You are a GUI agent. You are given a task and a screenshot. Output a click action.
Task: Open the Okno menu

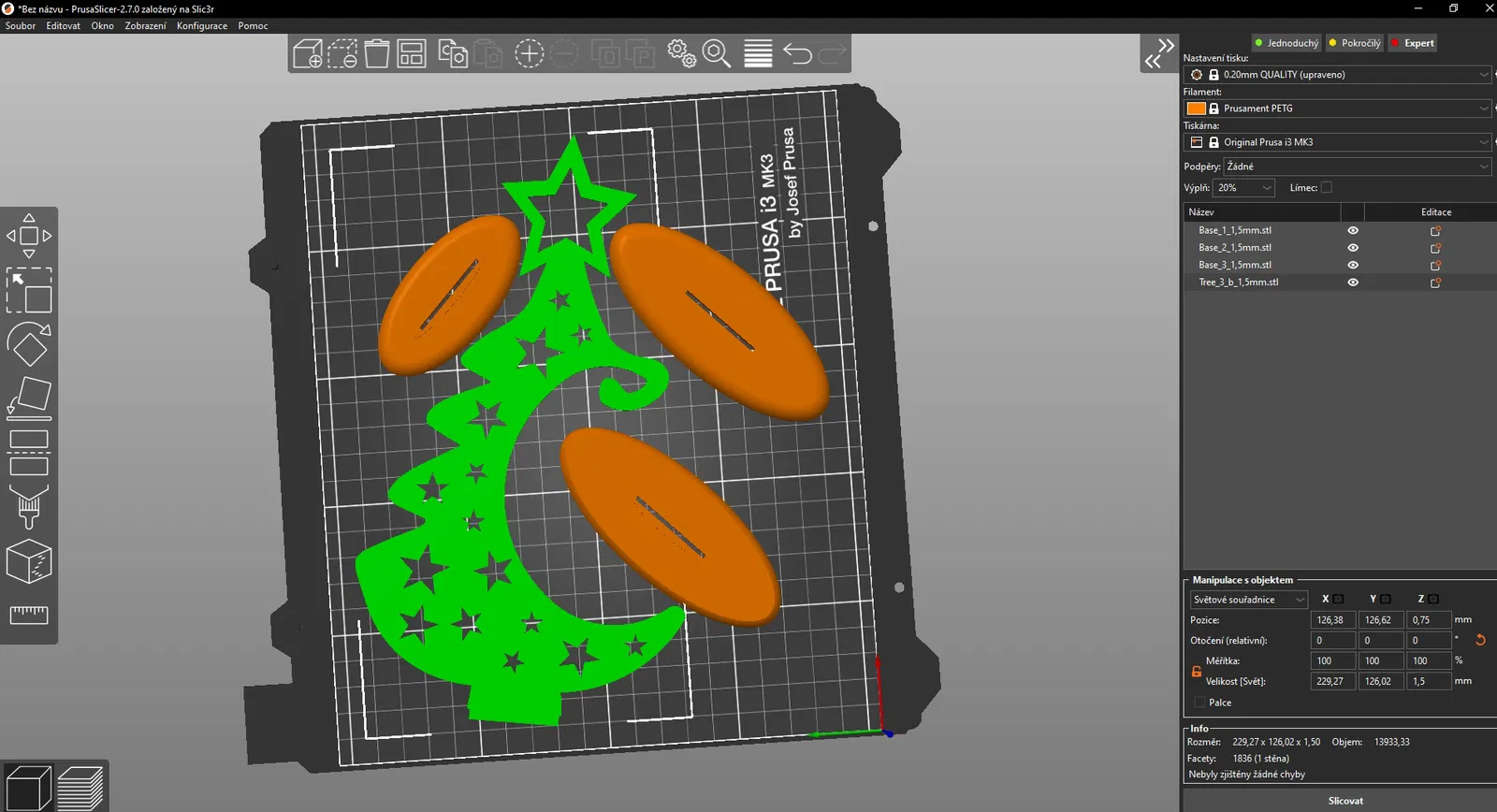click(x=103, y=26)
